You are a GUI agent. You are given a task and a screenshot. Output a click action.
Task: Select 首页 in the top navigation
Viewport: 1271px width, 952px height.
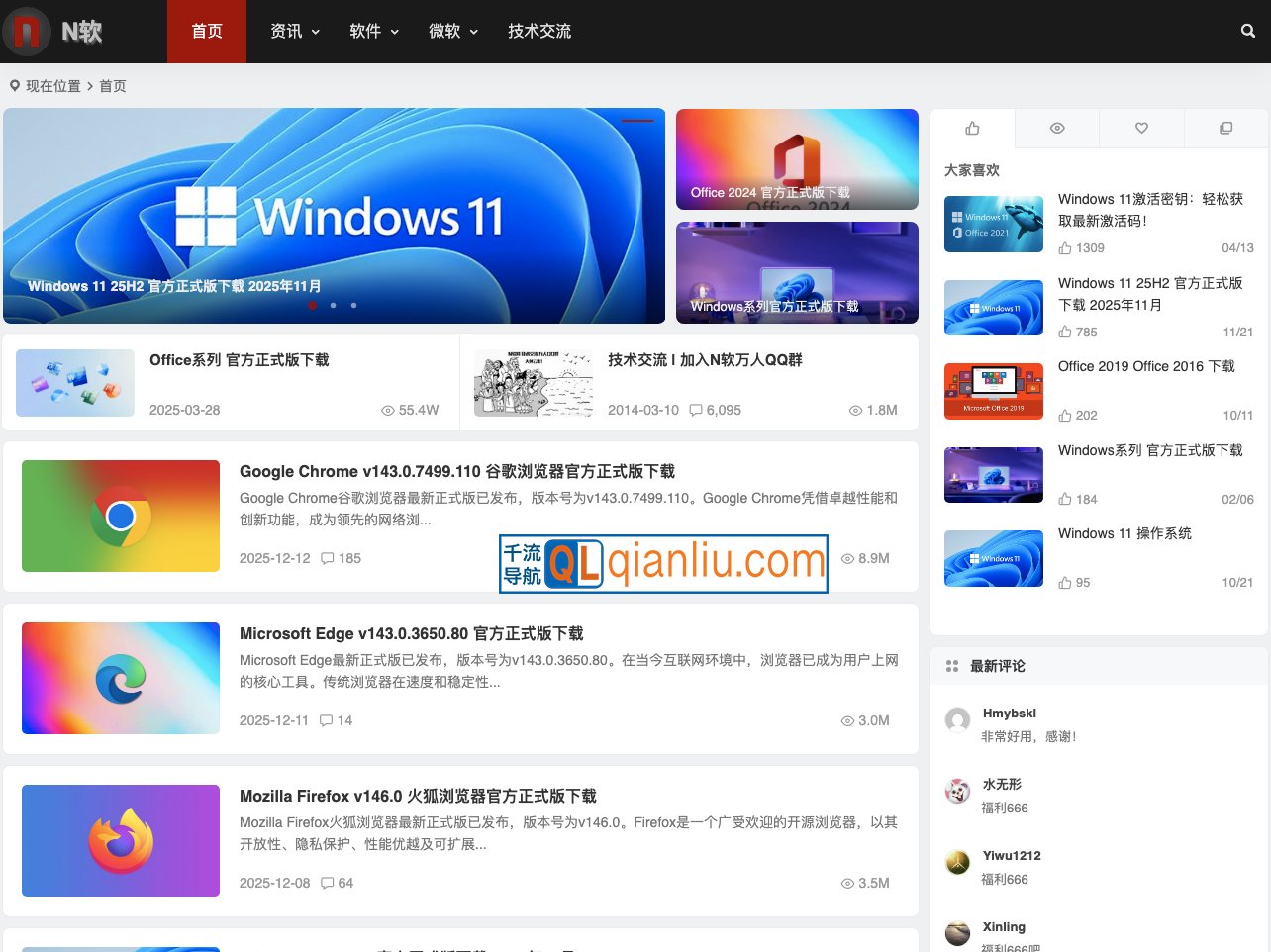coord(206,31)
